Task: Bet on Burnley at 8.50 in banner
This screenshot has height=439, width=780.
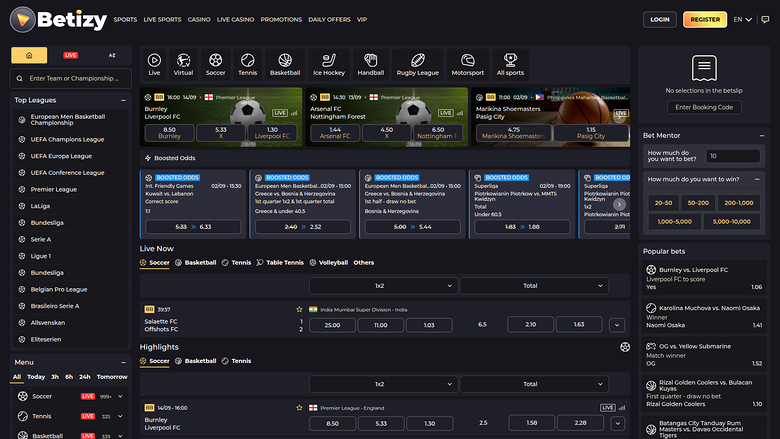Action: coord(169,133)
